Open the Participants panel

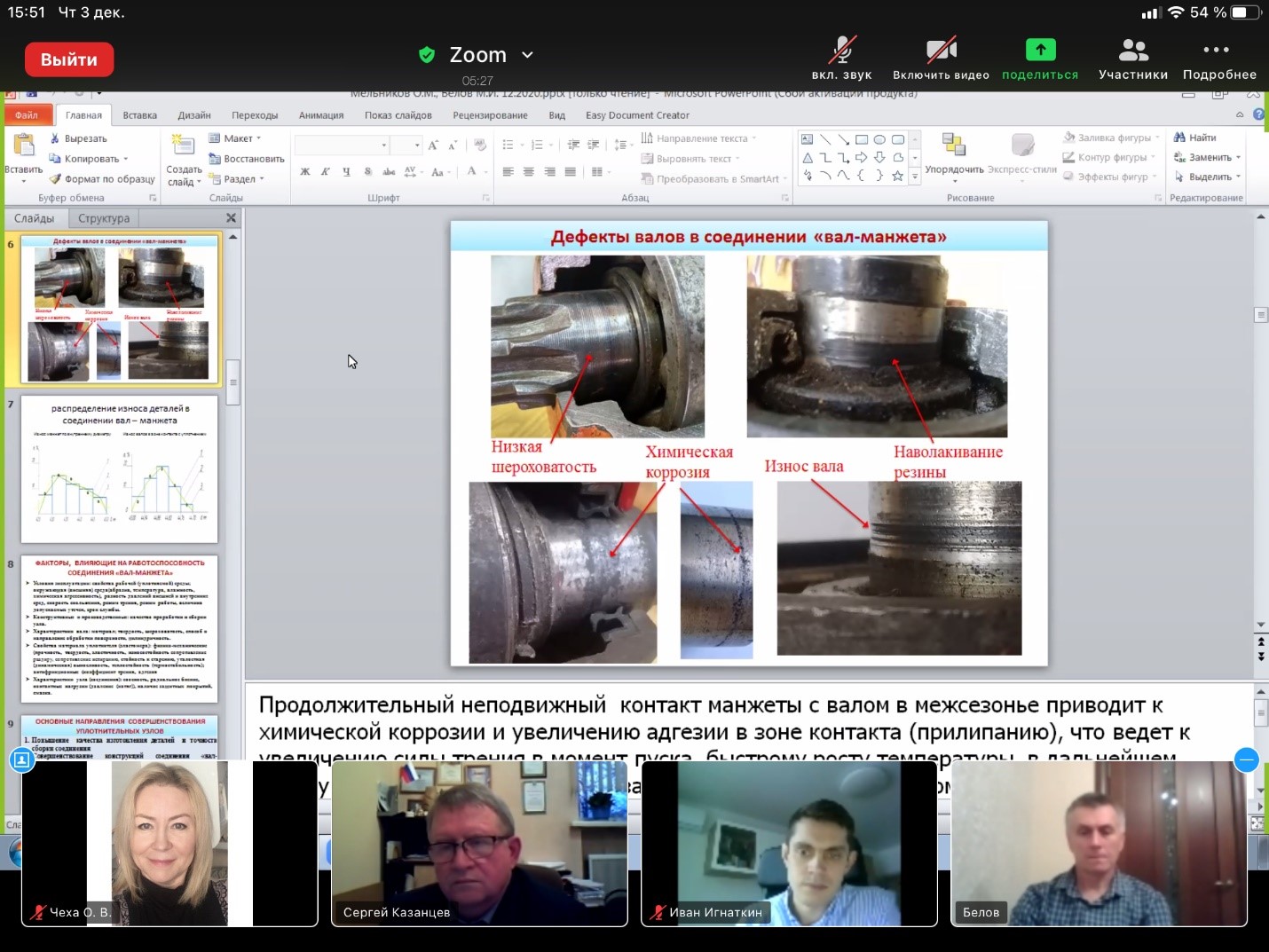pyautogui.click(x=1133, y=51)
